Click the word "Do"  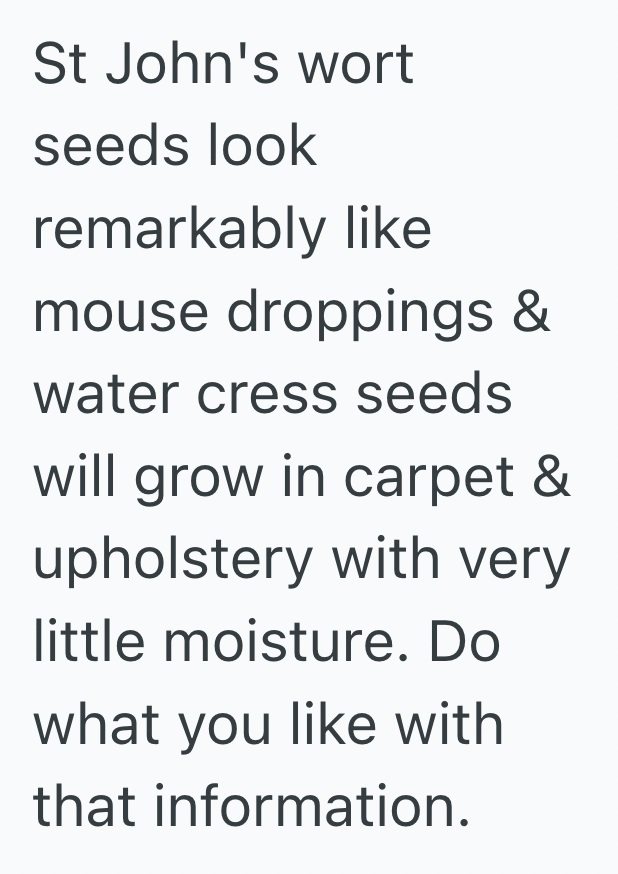(464, 642)
